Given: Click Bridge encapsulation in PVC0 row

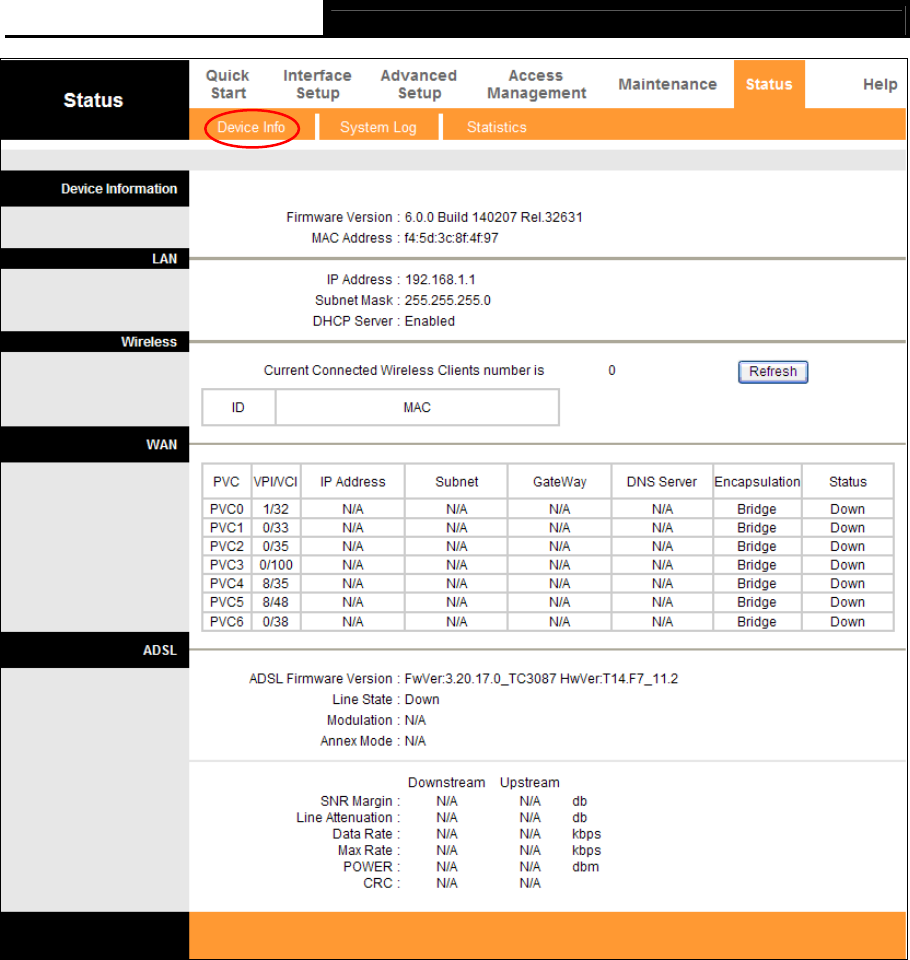Looking at the screenshot, I should [757, 509].
